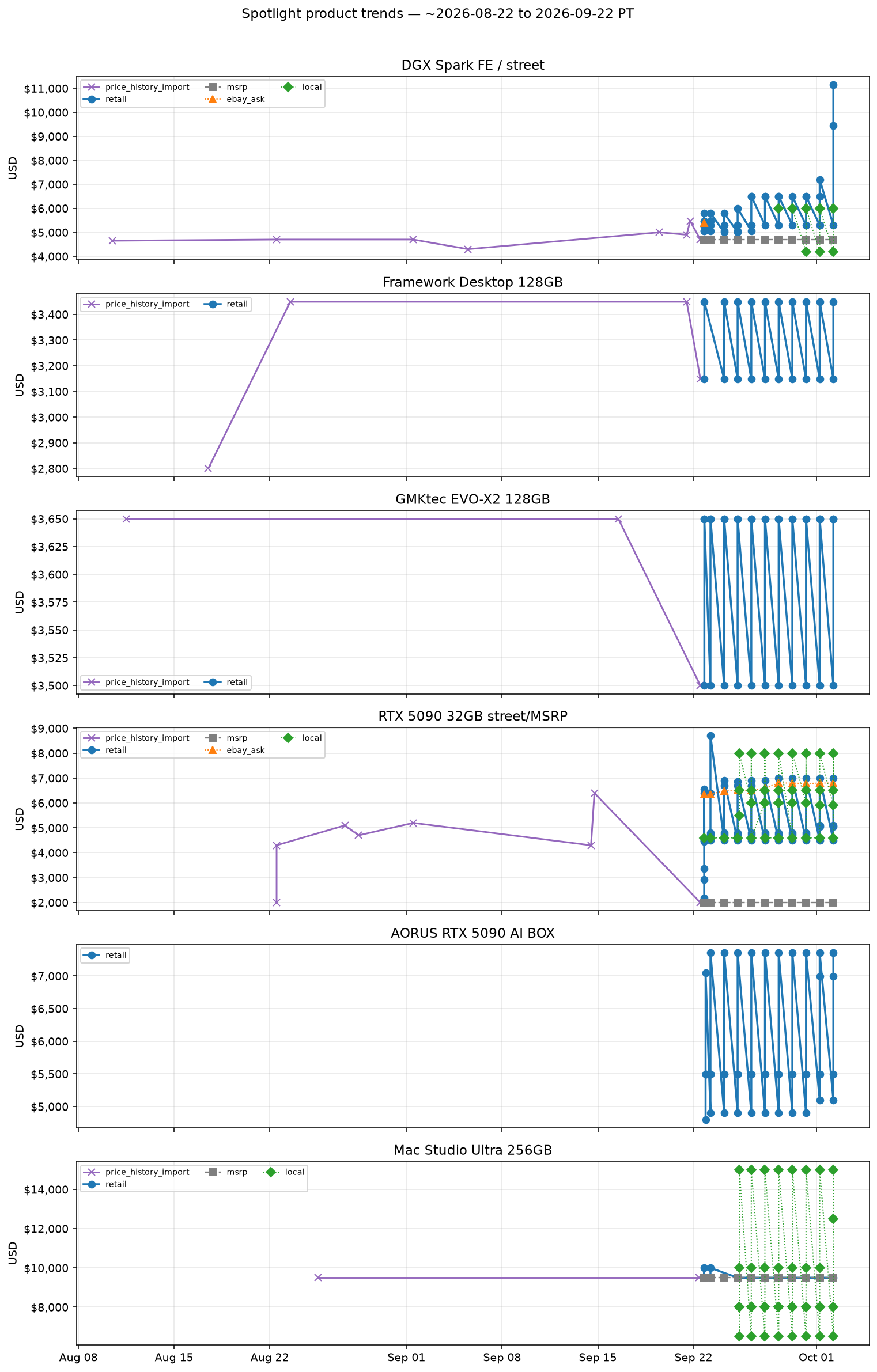877x1372 pixels.
Task: Click the $11,000 axis tick label
Action: pos(46,89)
